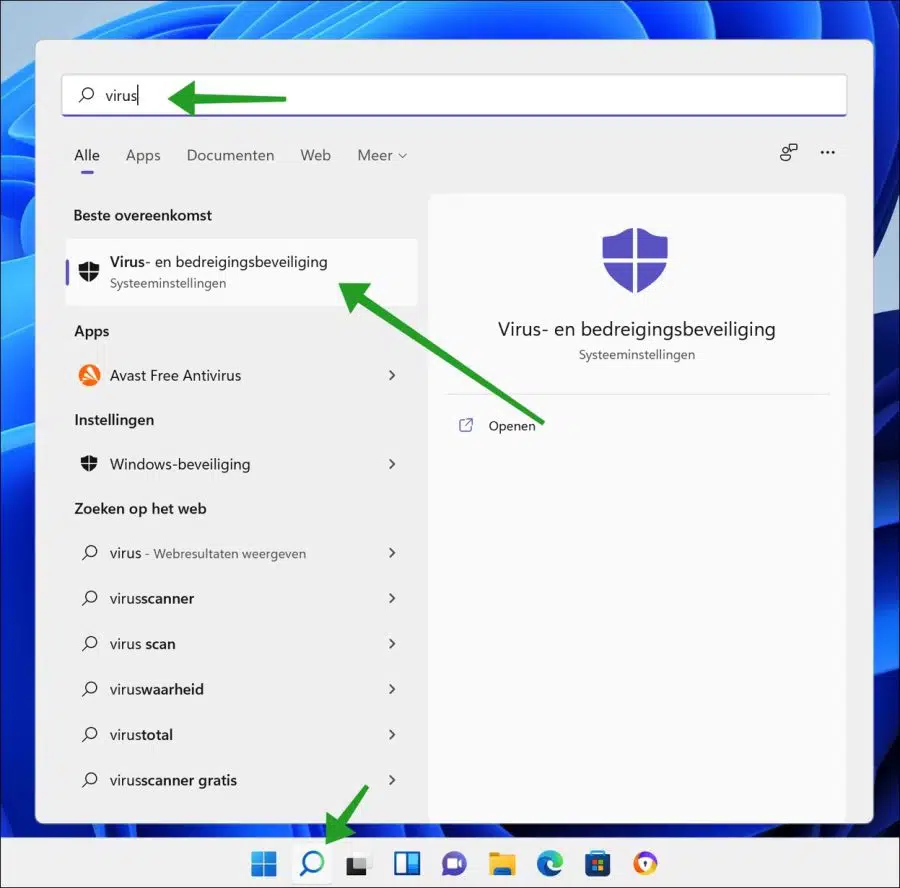900x888 pixels.
Task: Open the Widgets panel icon in taskbar
Action: coord(407,863)
